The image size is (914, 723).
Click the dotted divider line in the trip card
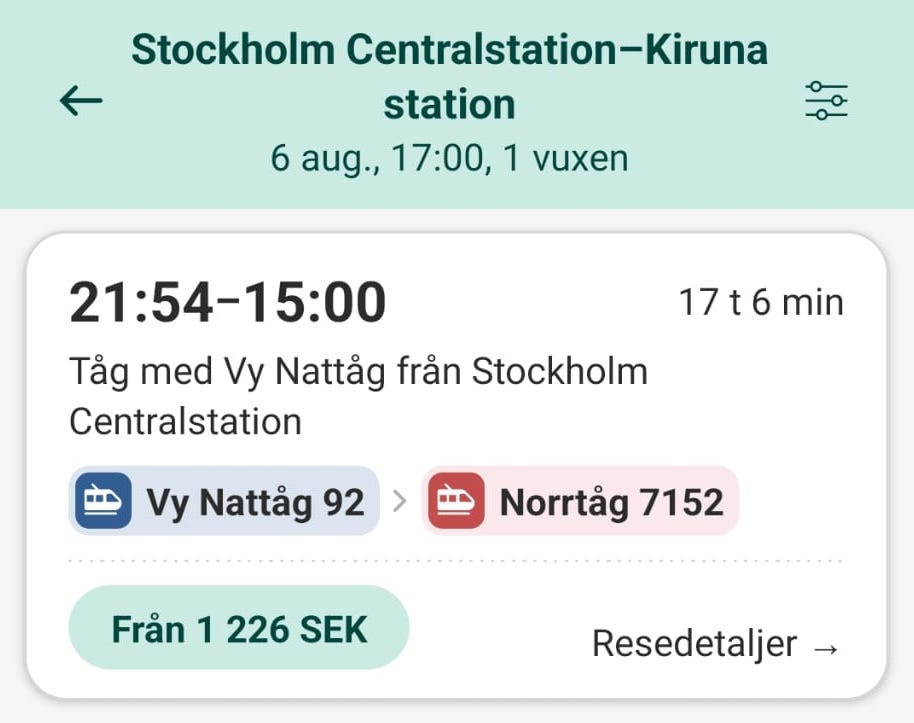455,562
